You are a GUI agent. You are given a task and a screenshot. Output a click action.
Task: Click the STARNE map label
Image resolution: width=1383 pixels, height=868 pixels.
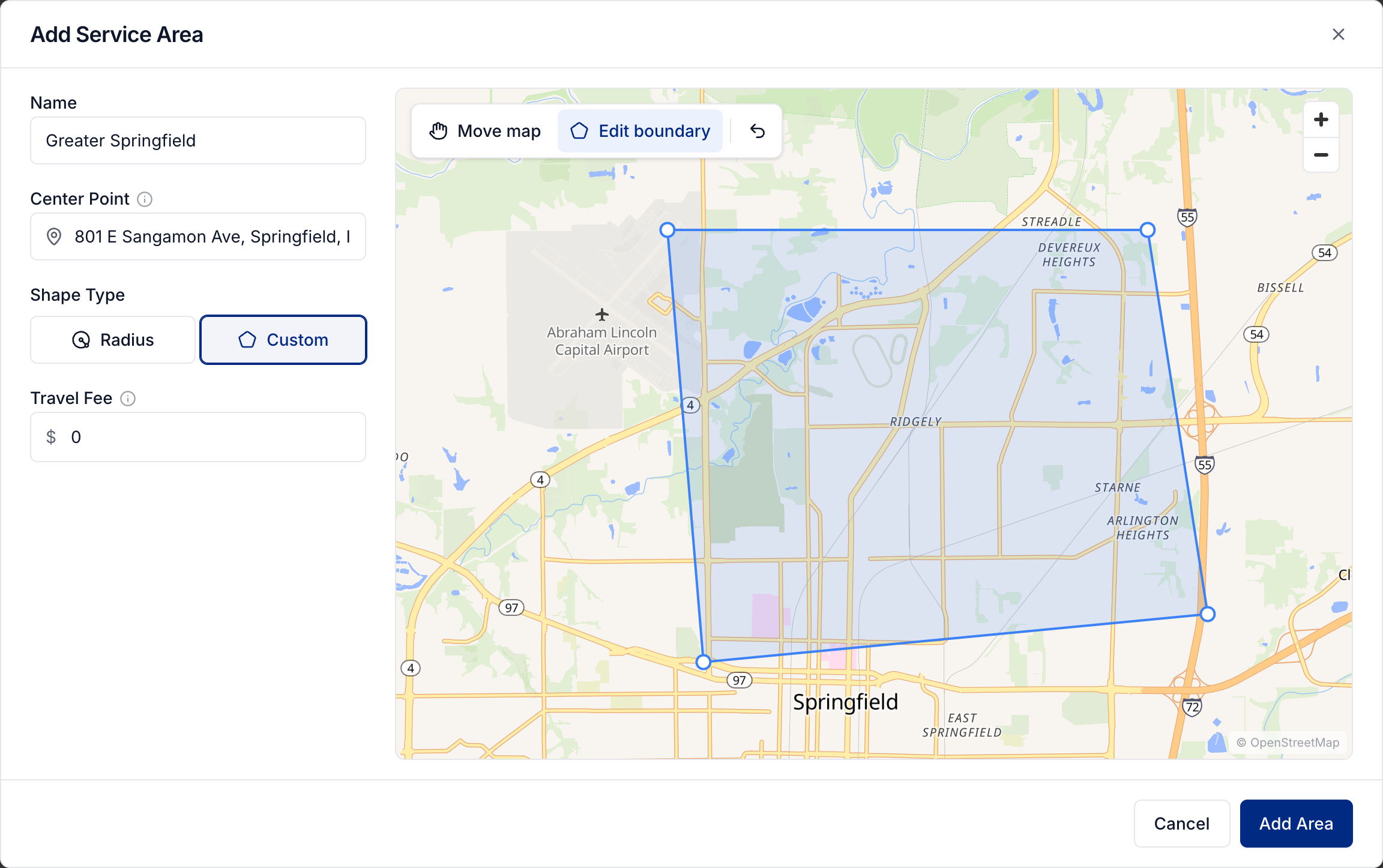[x=1117, y=487]
